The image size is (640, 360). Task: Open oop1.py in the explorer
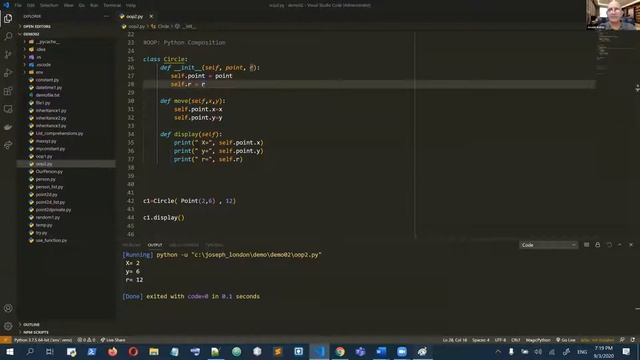[44, 156]
